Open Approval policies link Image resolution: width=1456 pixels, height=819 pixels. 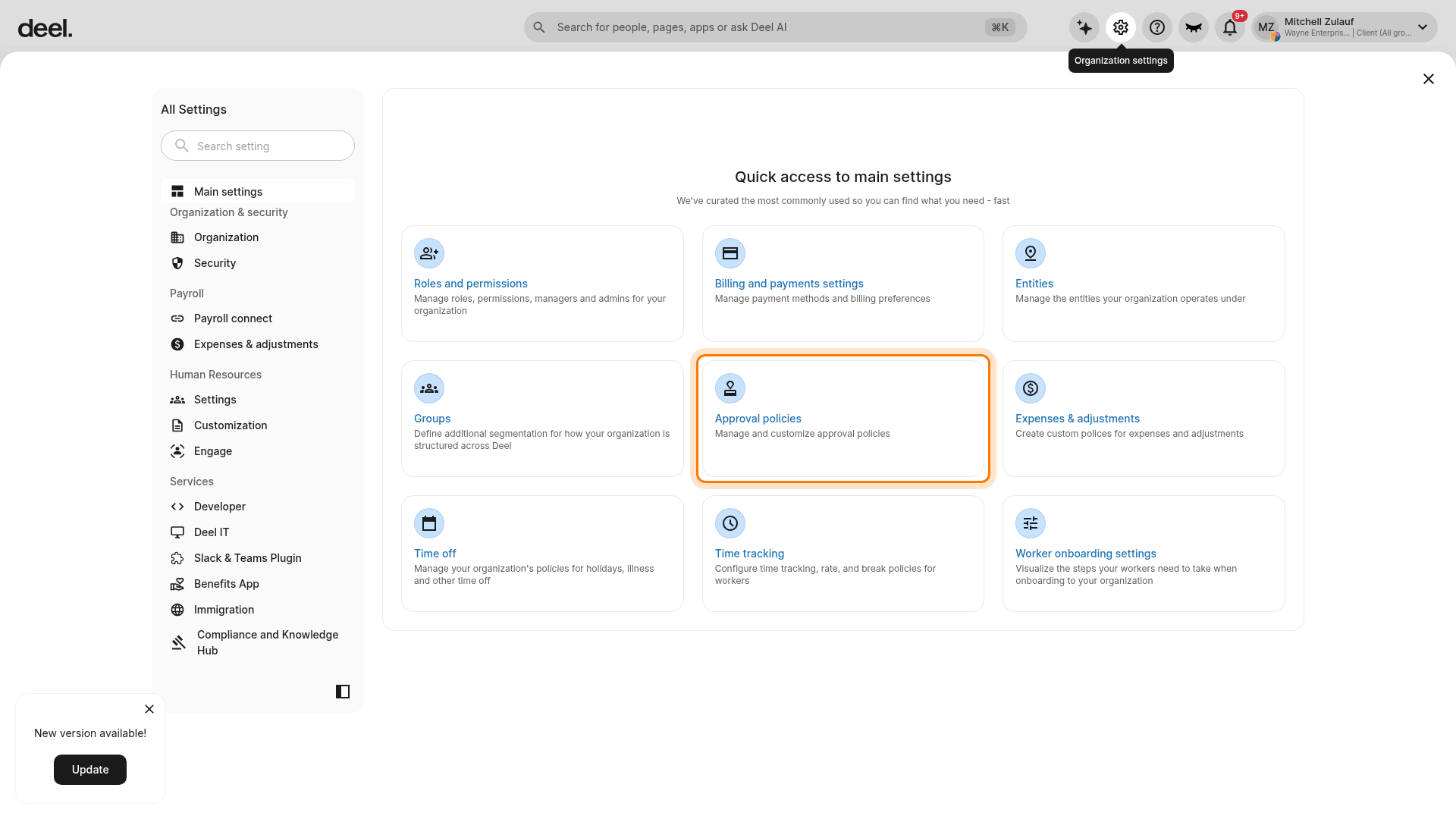tap(758, 419)
